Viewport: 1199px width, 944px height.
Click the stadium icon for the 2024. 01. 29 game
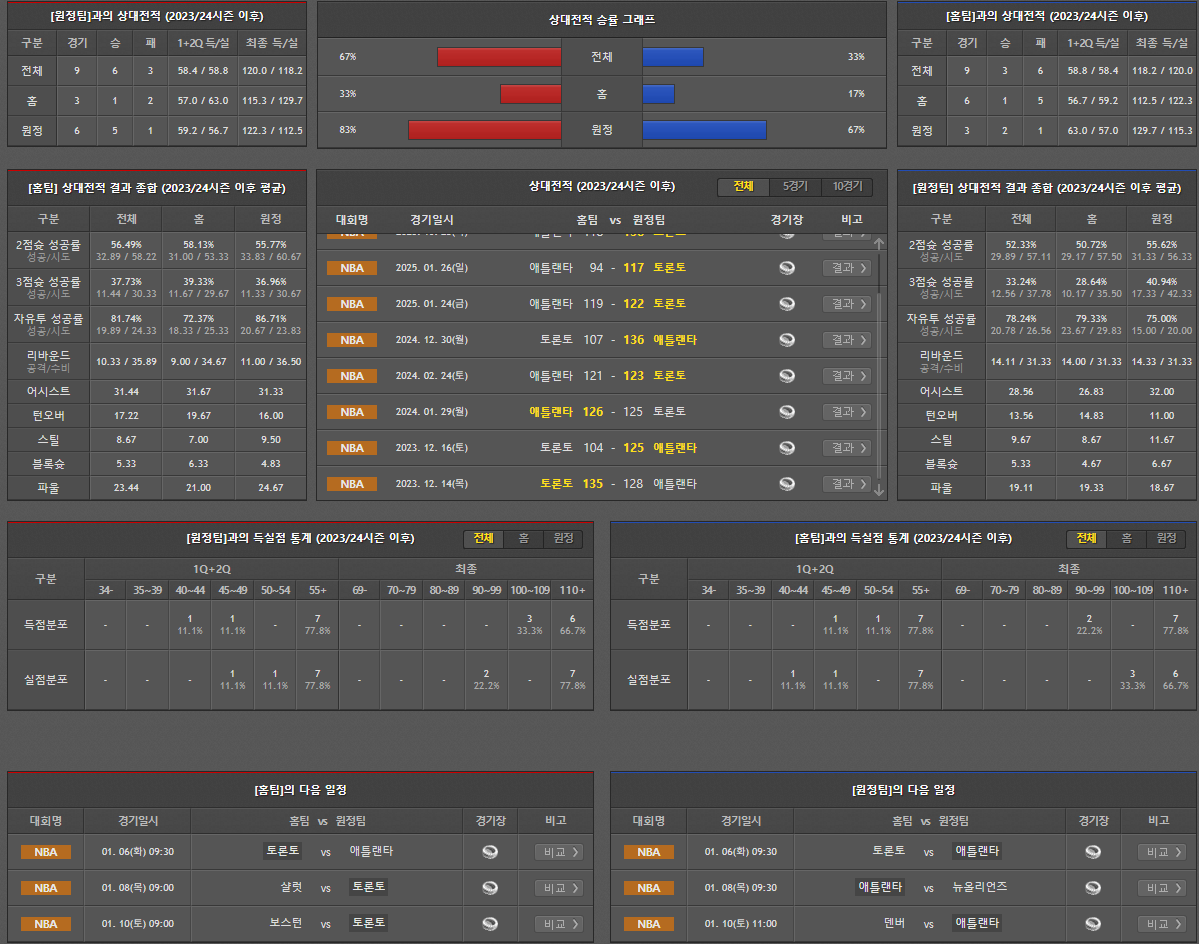click(x=787, y=412)
